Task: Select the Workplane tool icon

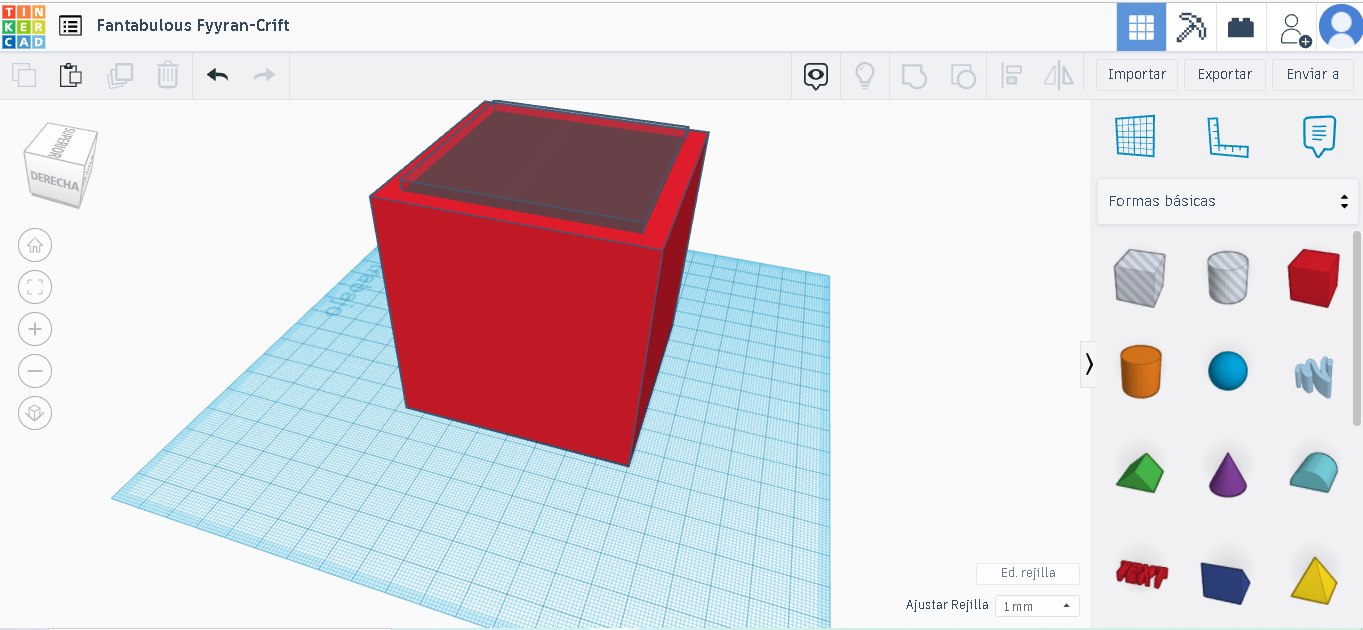Action: (x=1135, y=136)
